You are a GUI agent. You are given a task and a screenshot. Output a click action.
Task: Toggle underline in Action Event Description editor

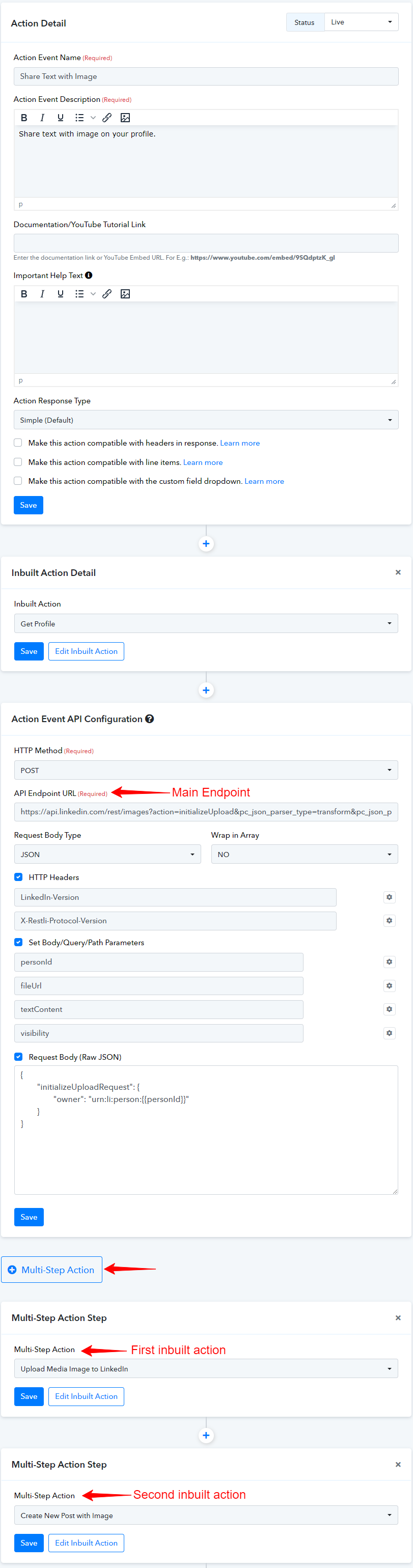pos(60,118)
